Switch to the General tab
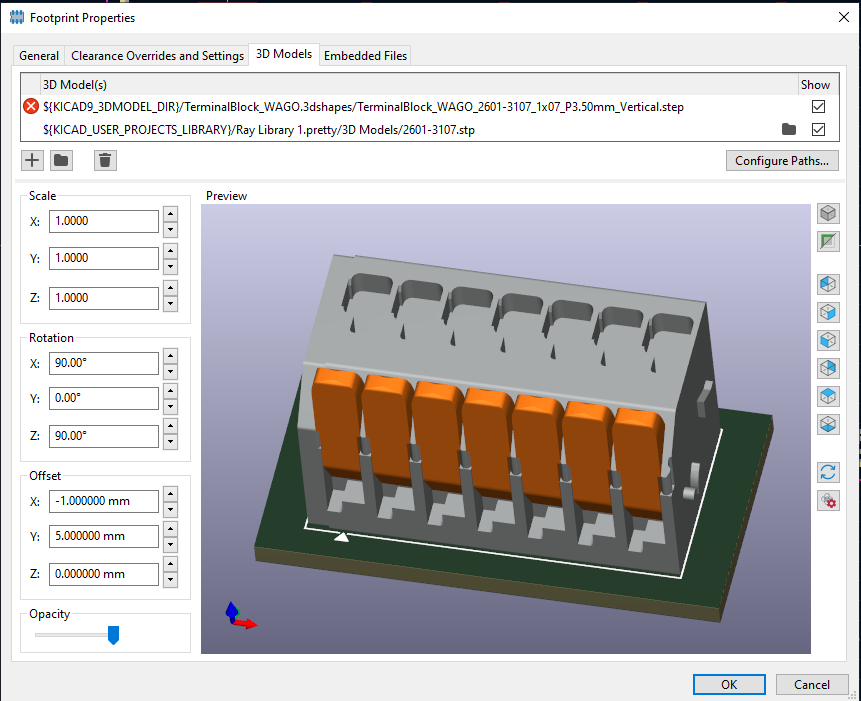Screen dimensions: 861x701 [x=39, y=56]
